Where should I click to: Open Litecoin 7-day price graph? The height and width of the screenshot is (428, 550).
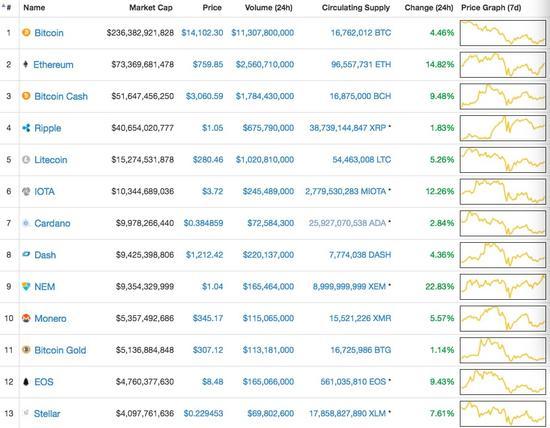503,160
